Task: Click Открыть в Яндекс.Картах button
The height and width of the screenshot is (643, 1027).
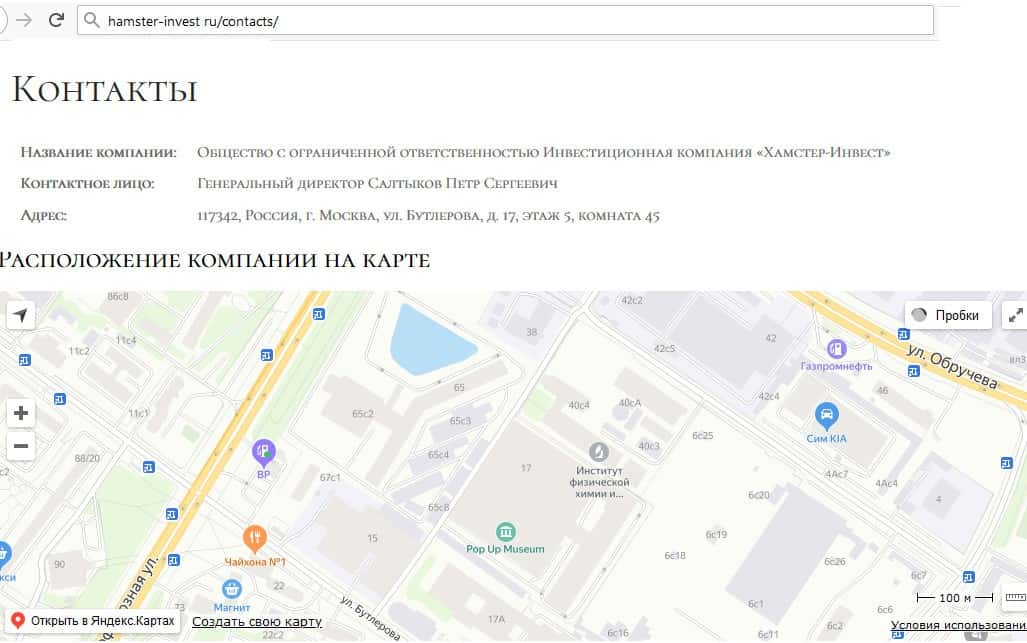Action: click(x=94, y=621)
